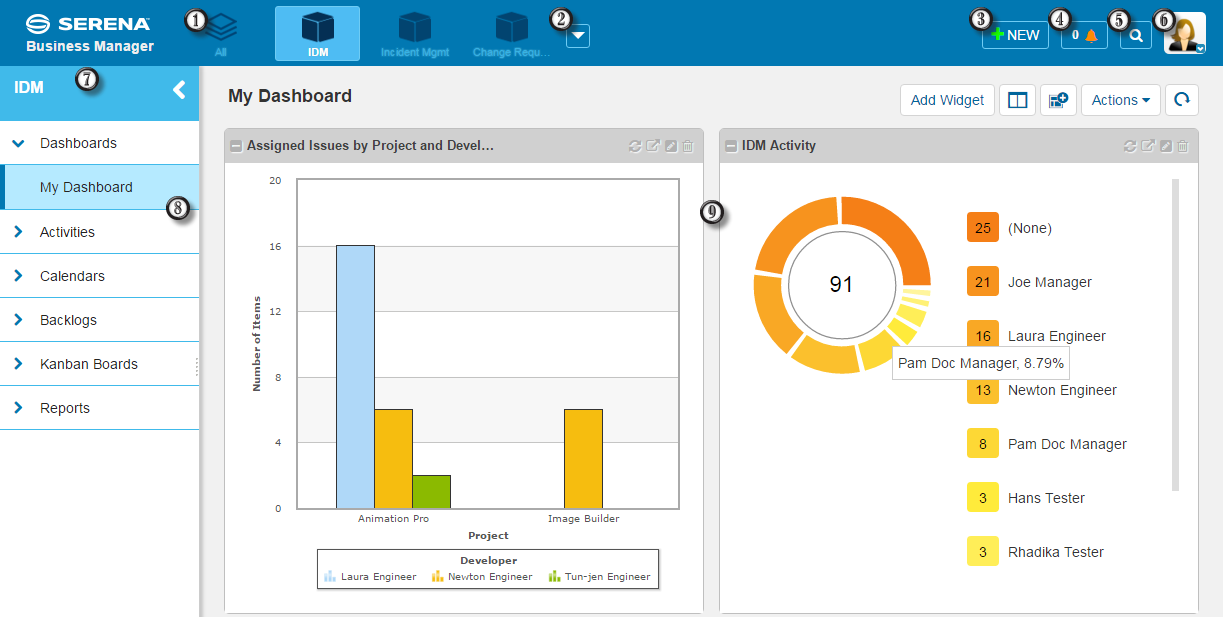This screenshot has height=617, width=1223.
Task: Switch to the Incident Mgmt application
Action: pyautogui.click(x=415, y=34)
